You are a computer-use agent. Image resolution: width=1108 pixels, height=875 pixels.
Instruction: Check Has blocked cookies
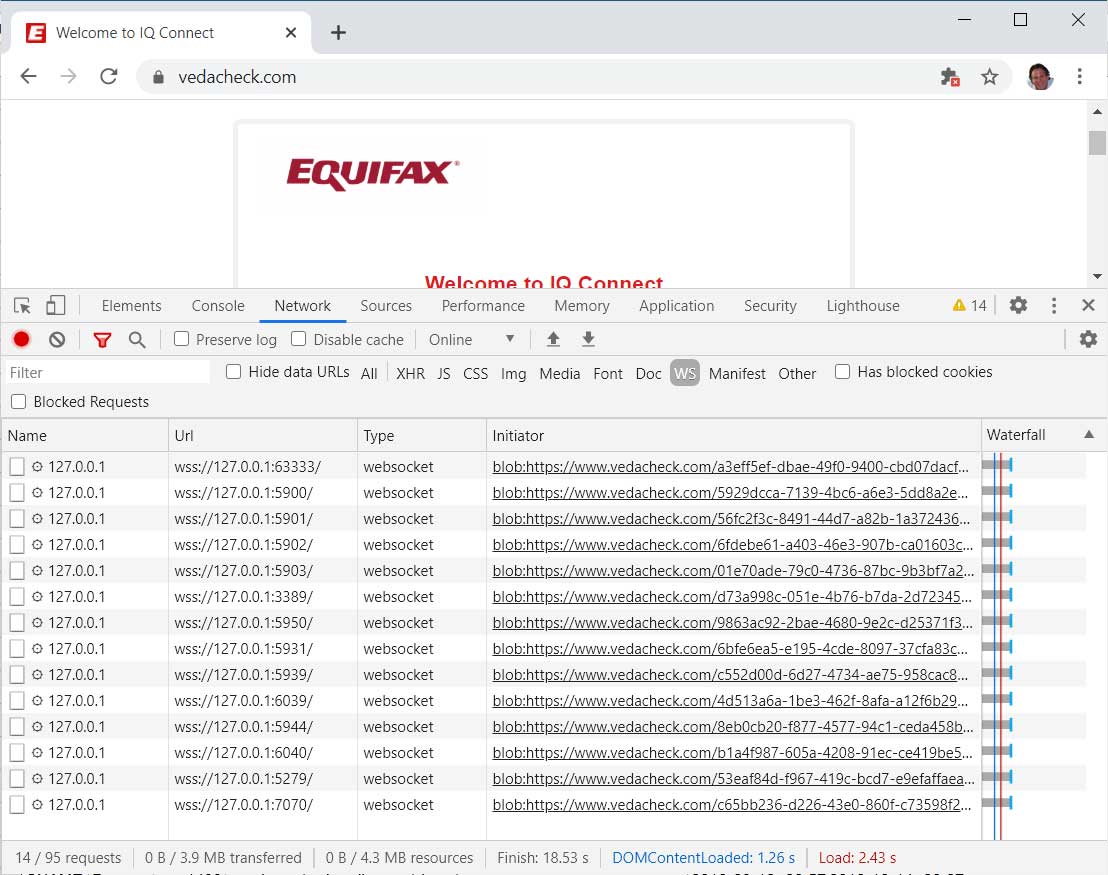tap(842, 372)
